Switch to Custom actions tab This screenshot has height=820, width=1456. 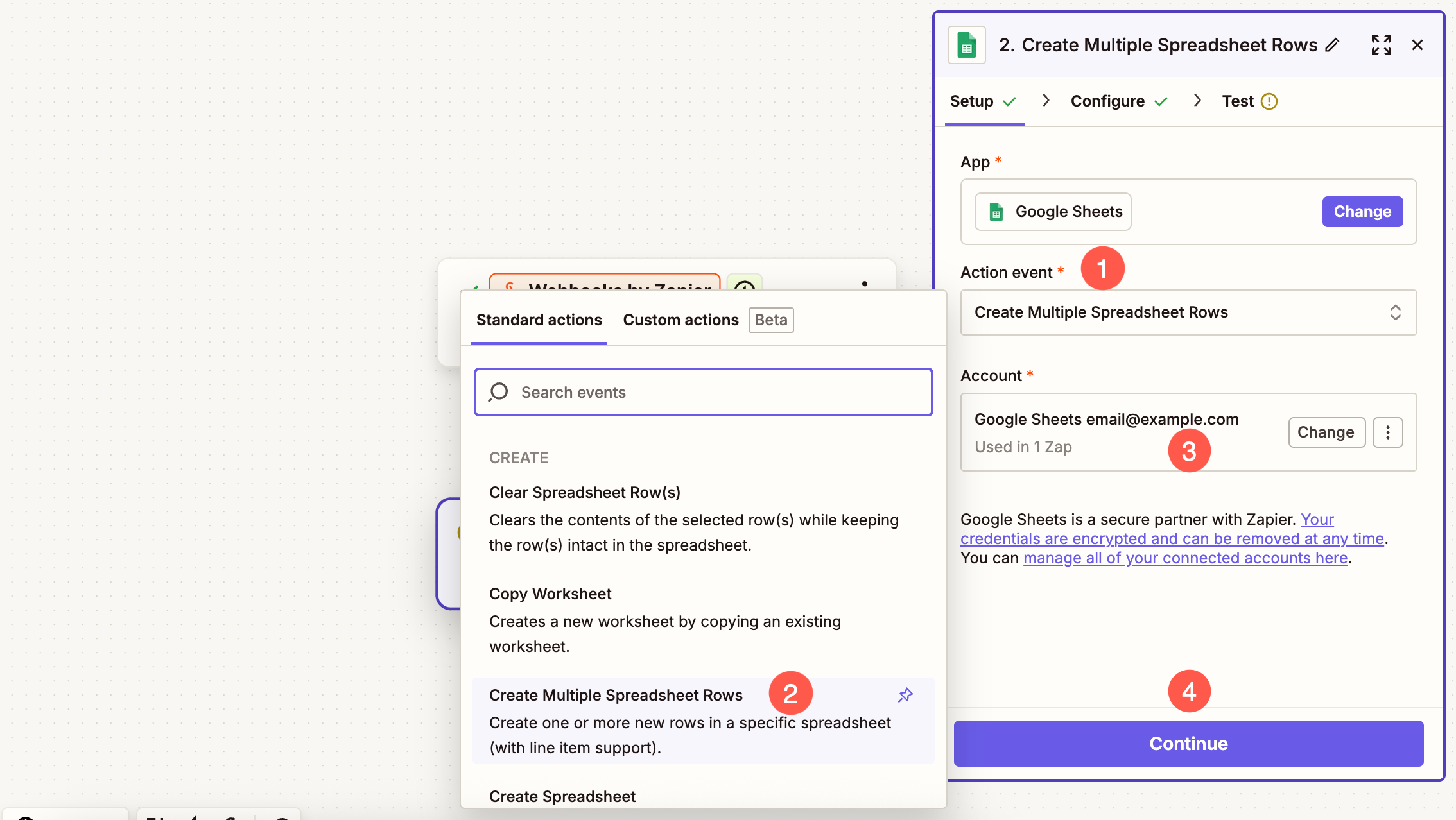coord(680,320)
